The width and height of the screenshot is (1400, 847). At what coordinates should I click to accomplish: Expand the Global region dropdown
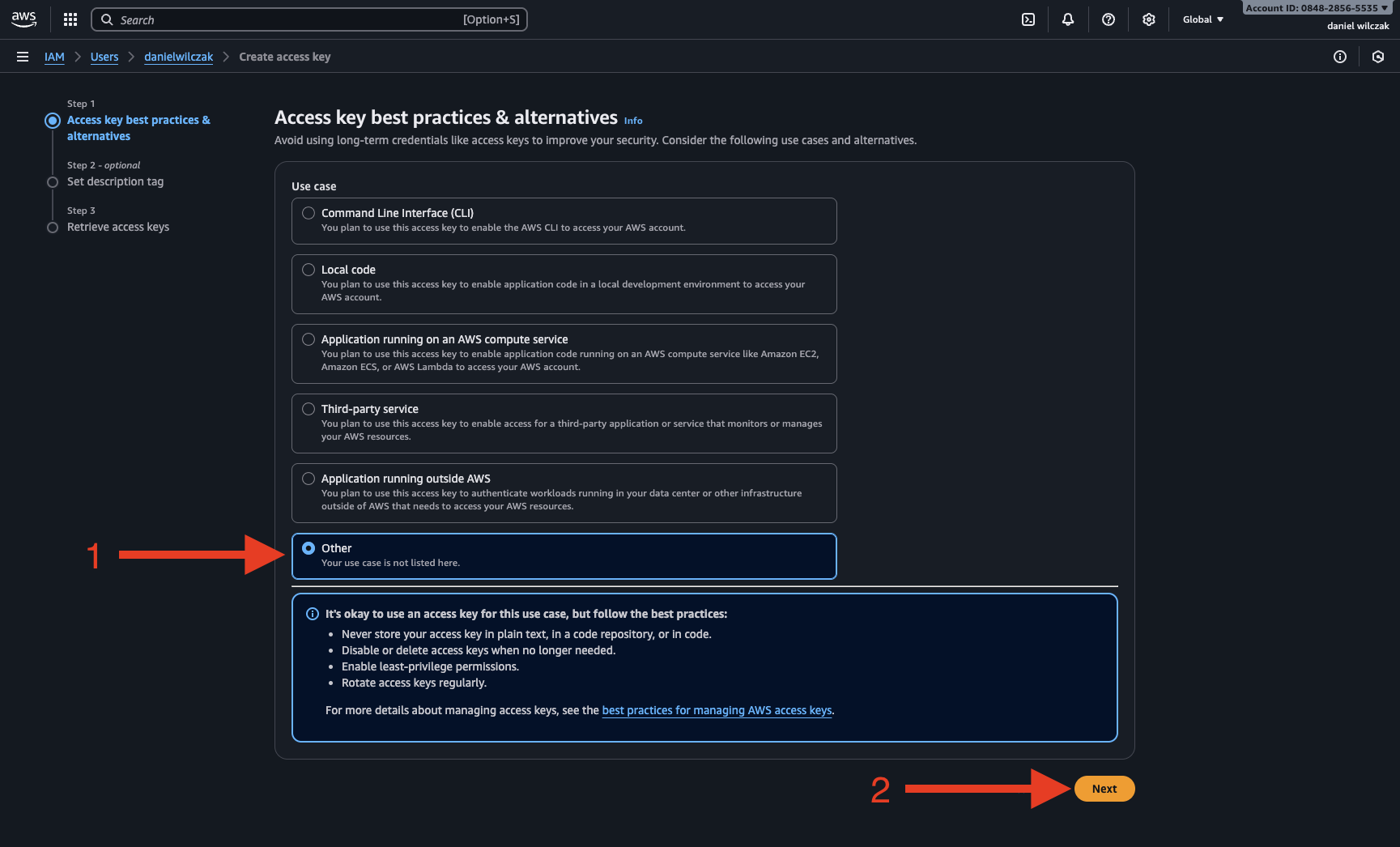click(1202, 19)
